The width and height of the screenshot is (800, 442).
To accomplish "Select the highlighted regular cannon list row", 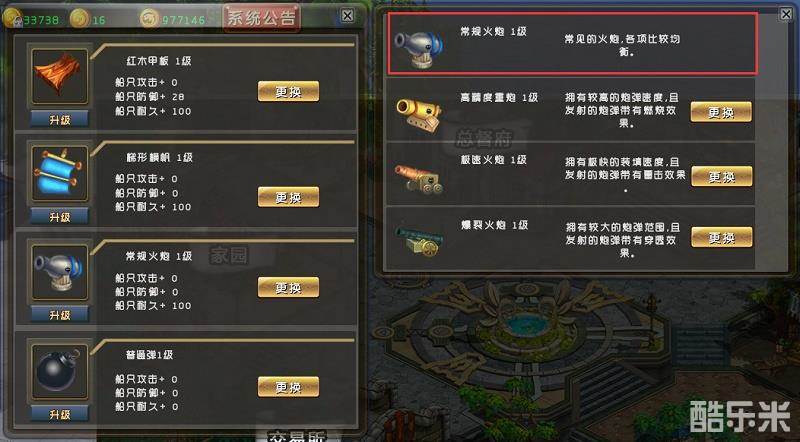I will (572, 44).
